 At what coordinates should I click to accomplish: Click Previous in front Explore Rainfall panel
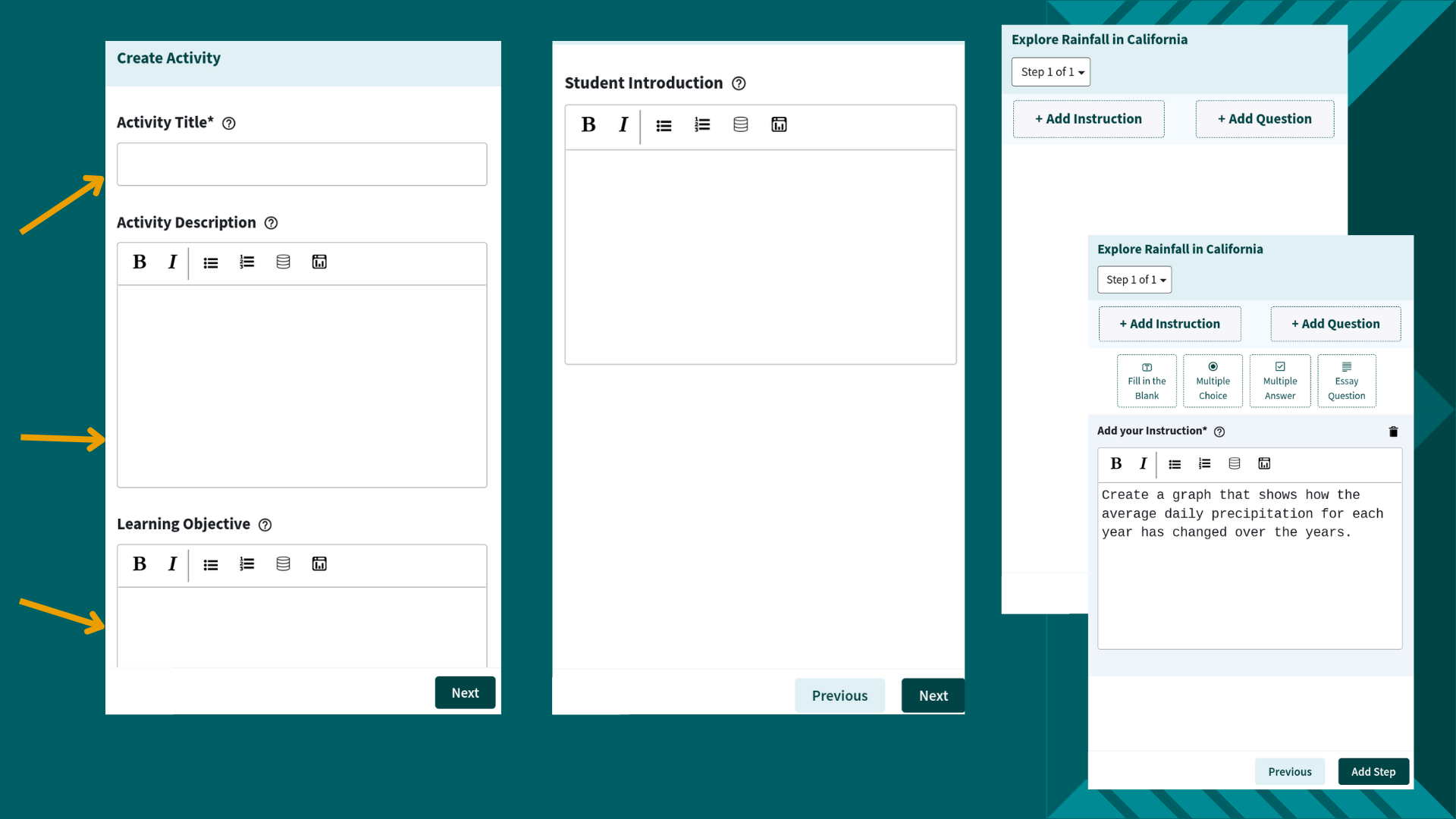tap(1290, 772)
